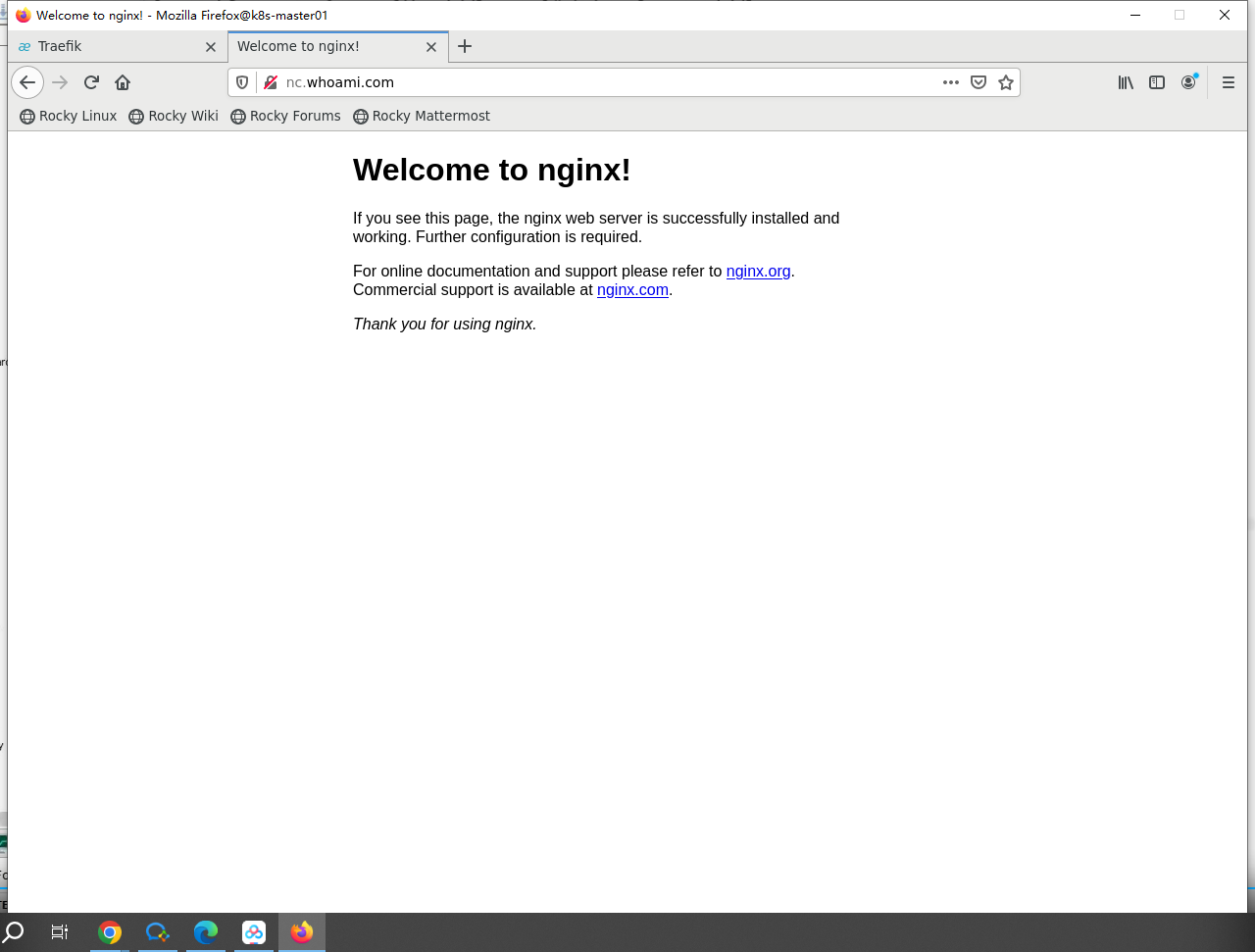Click the forward navigation arrow
Image resolution: width=1255 pixels, height=952 pixels.
pos(60,82)
